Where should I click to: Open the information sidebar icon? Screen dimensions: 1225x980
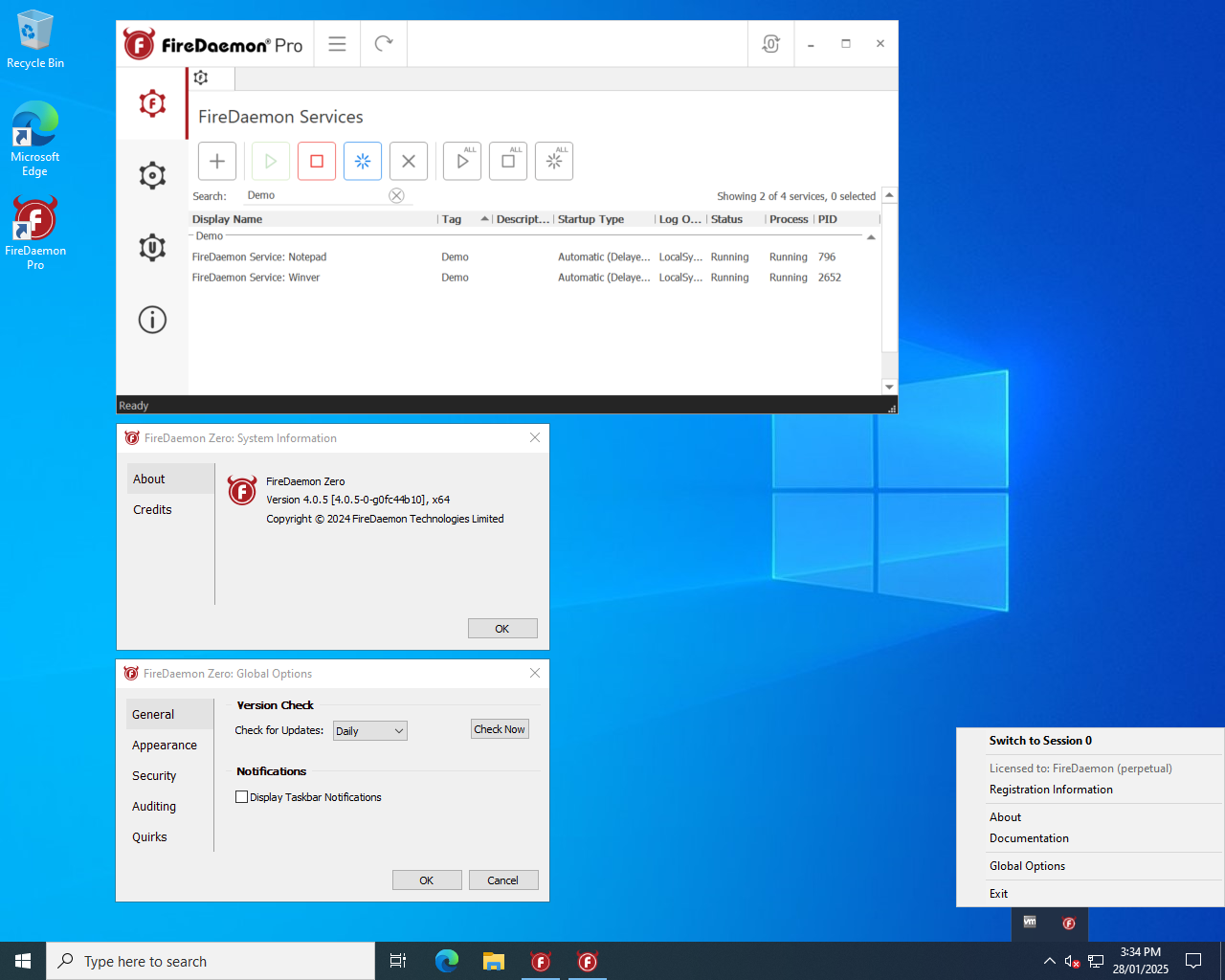click(152, 320)
